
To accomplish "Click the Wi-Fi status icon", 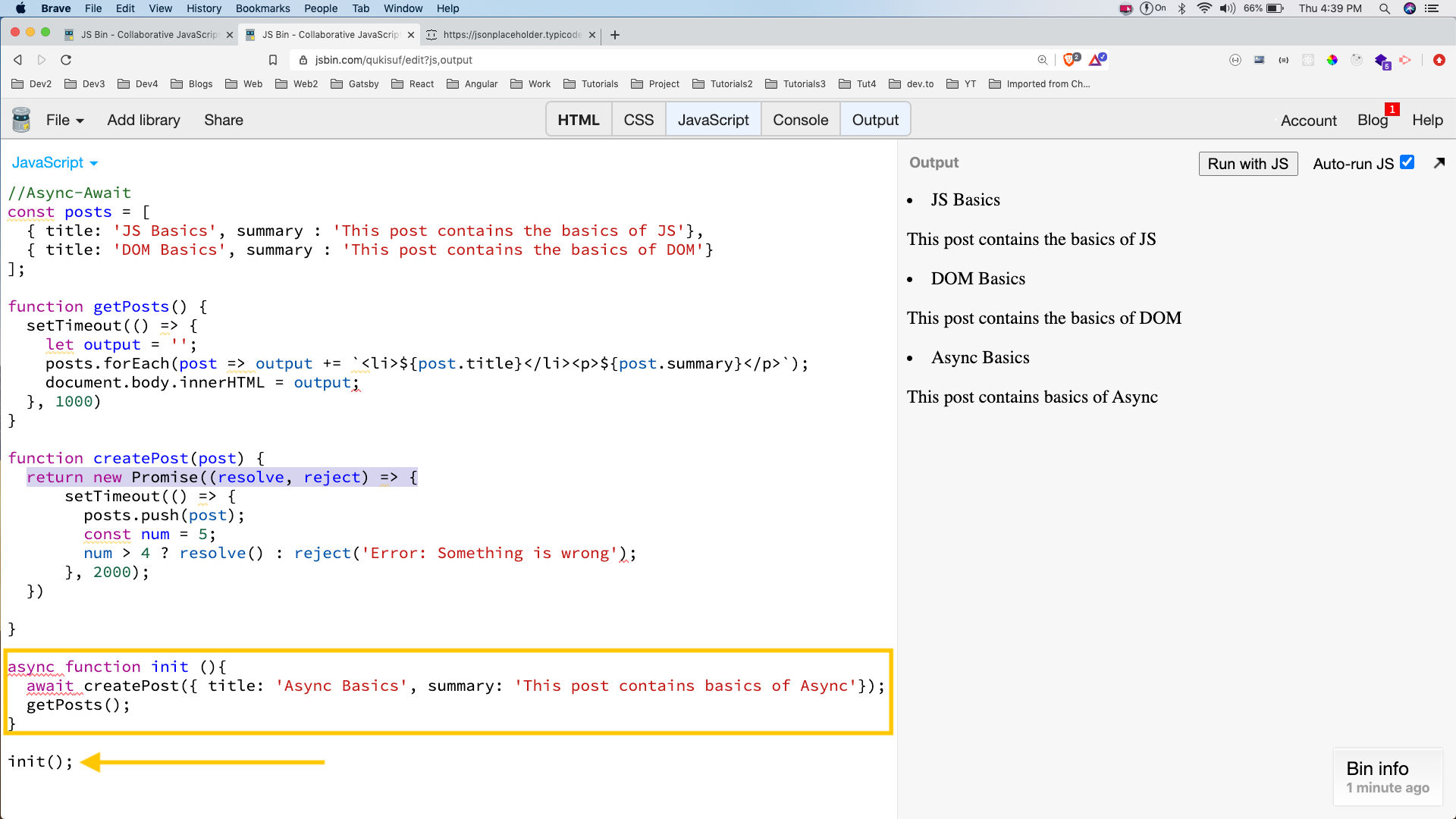I will point(1204,8).
